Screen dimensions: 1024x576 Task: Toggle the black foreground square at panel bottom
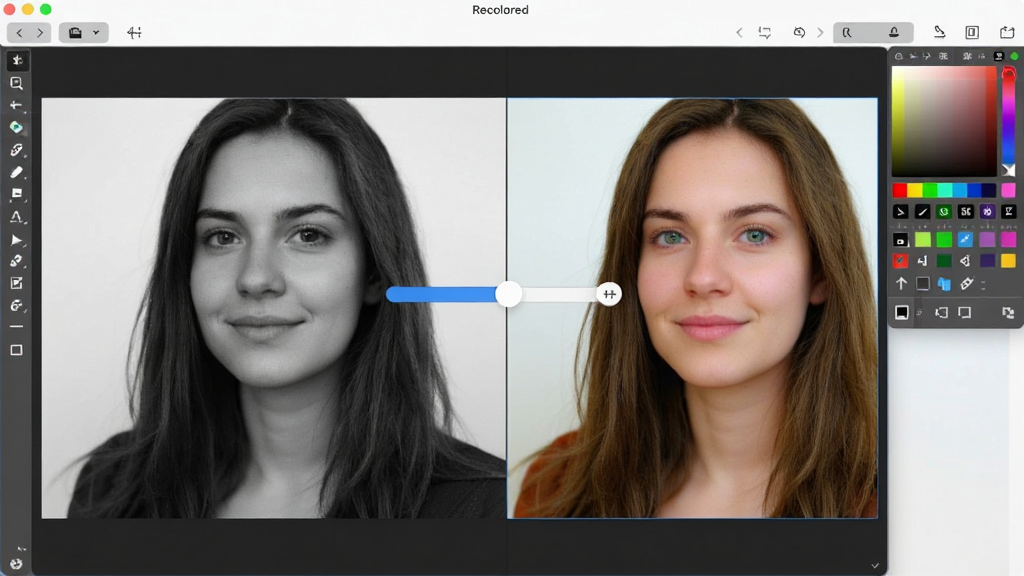pos(901,313)
